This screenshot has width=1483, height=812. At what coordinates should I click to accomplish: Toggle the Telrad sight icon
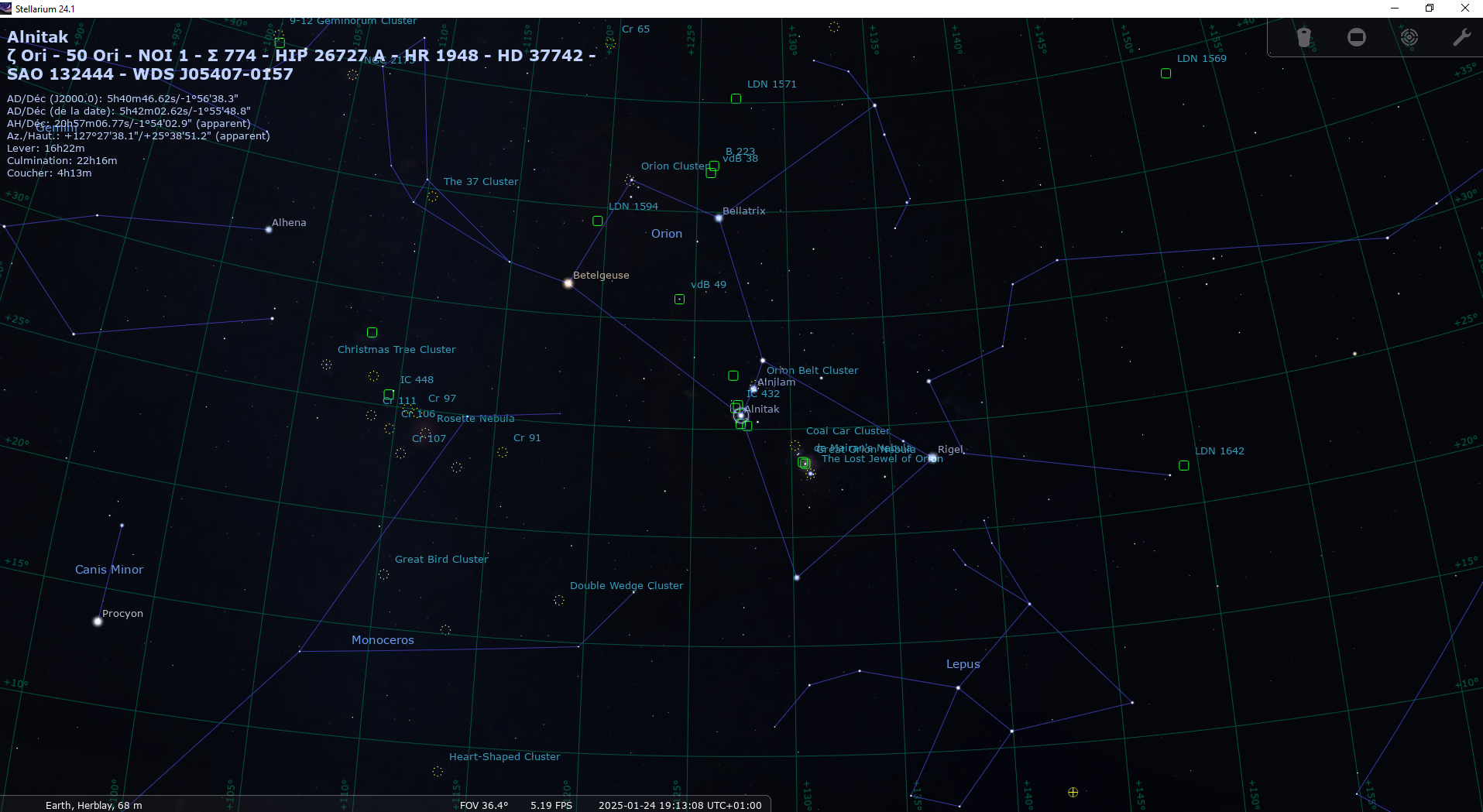(x=1409, y=37)
